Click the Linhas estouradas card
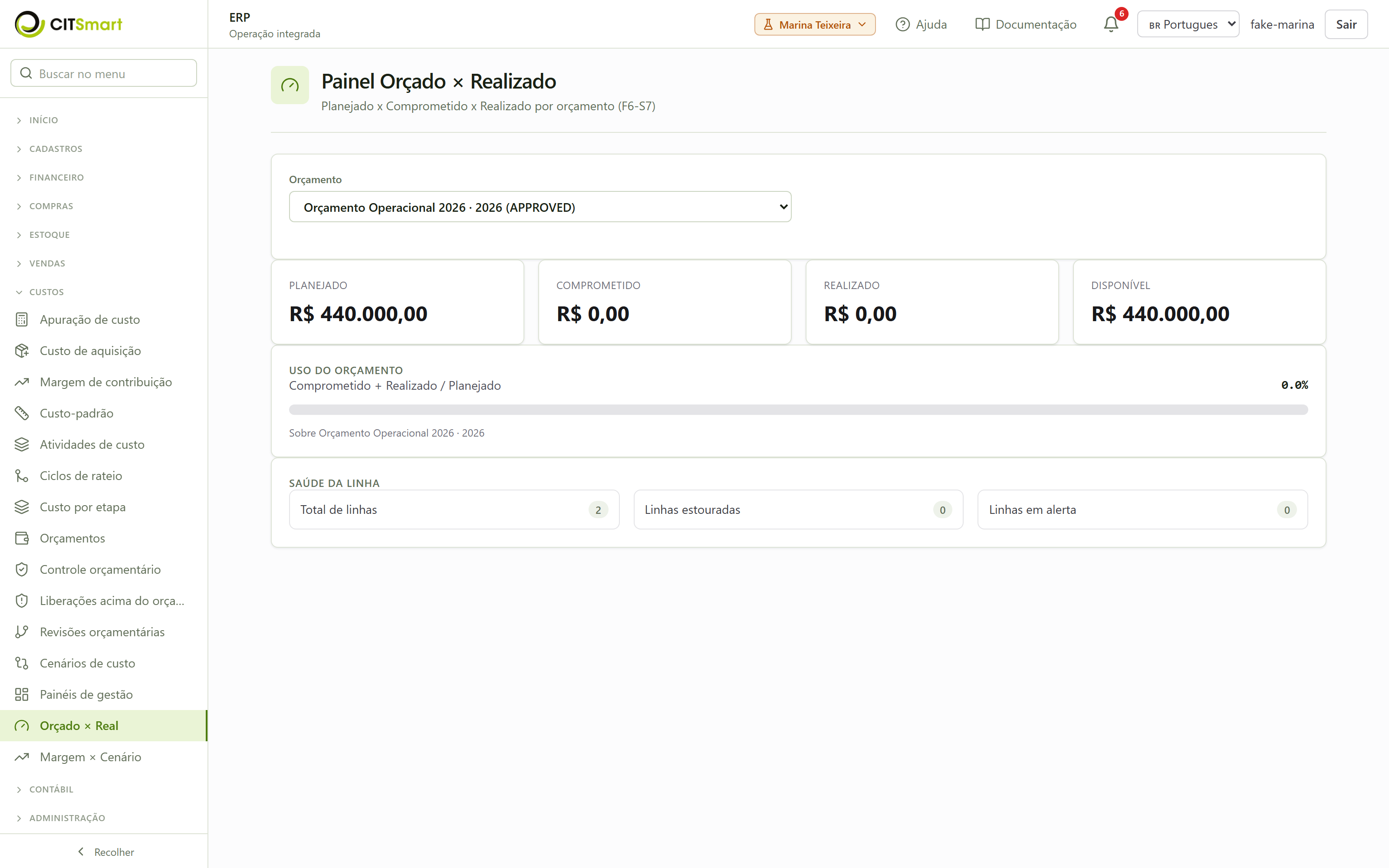Viewport: 1389px width, 868px height. point(798,510)
